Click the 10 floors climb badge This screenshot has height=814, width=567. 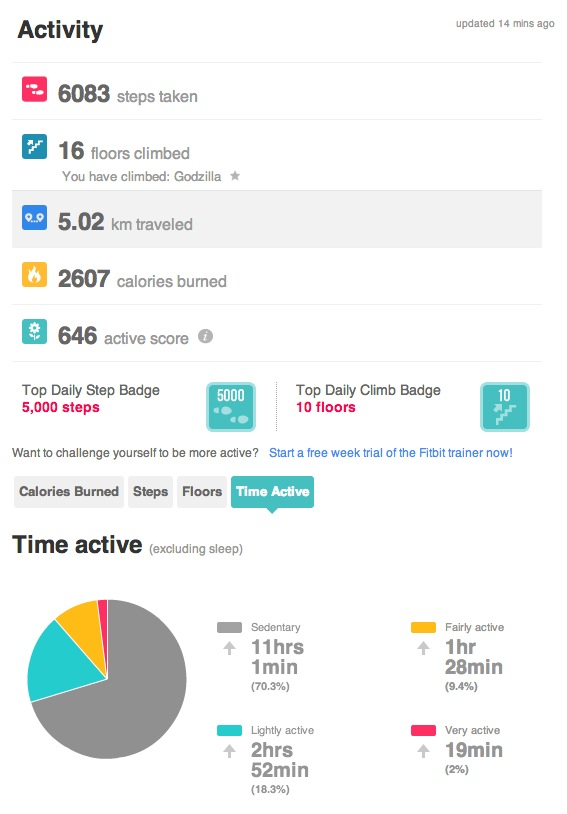(x=505, y=406)
